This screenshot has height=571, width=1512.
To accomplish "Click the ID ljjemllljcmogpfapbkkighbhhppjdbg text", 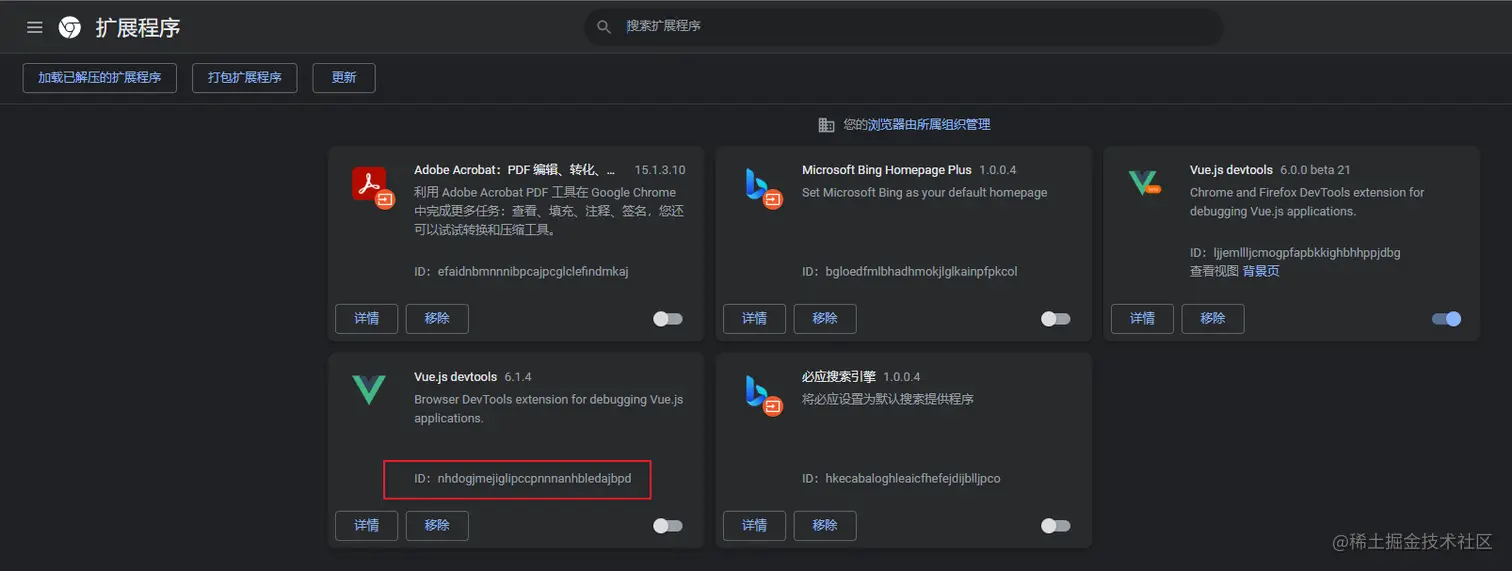I will [x=1295, y=253].
